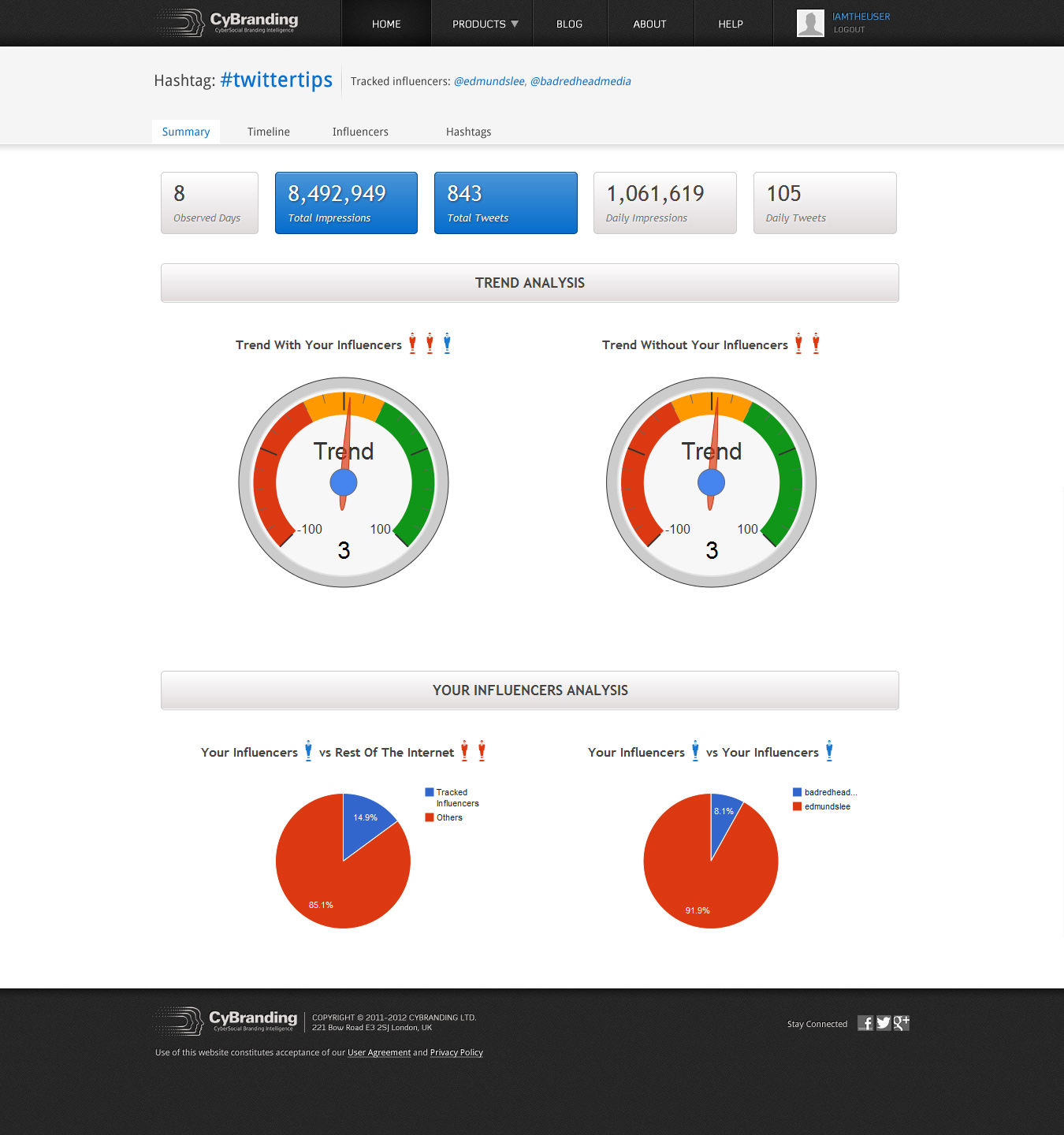Enable the Daily Impressions stat box
1064x1135 pixels.
tap(664, 203)
